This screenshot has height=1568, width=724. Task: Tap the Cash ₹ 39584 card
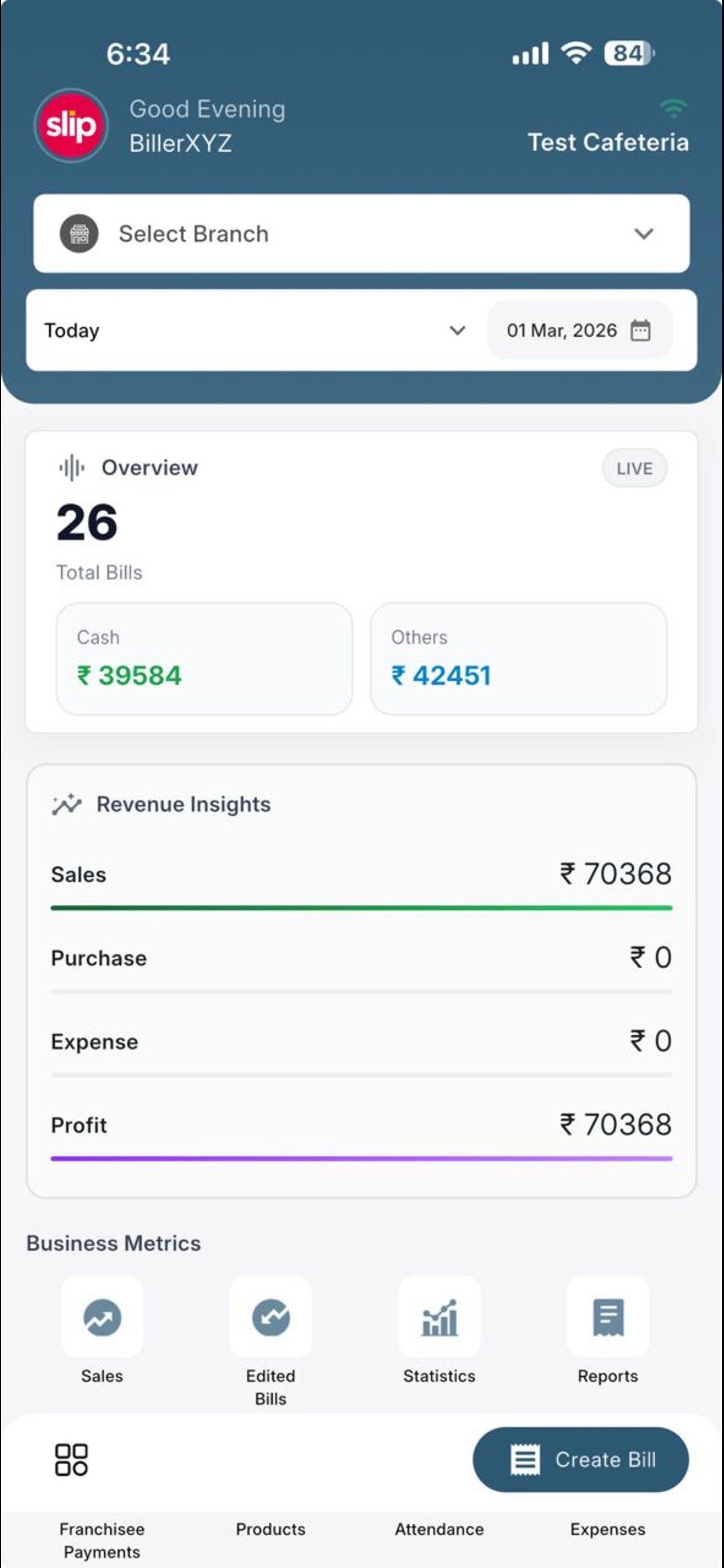(x=205, y=659)
